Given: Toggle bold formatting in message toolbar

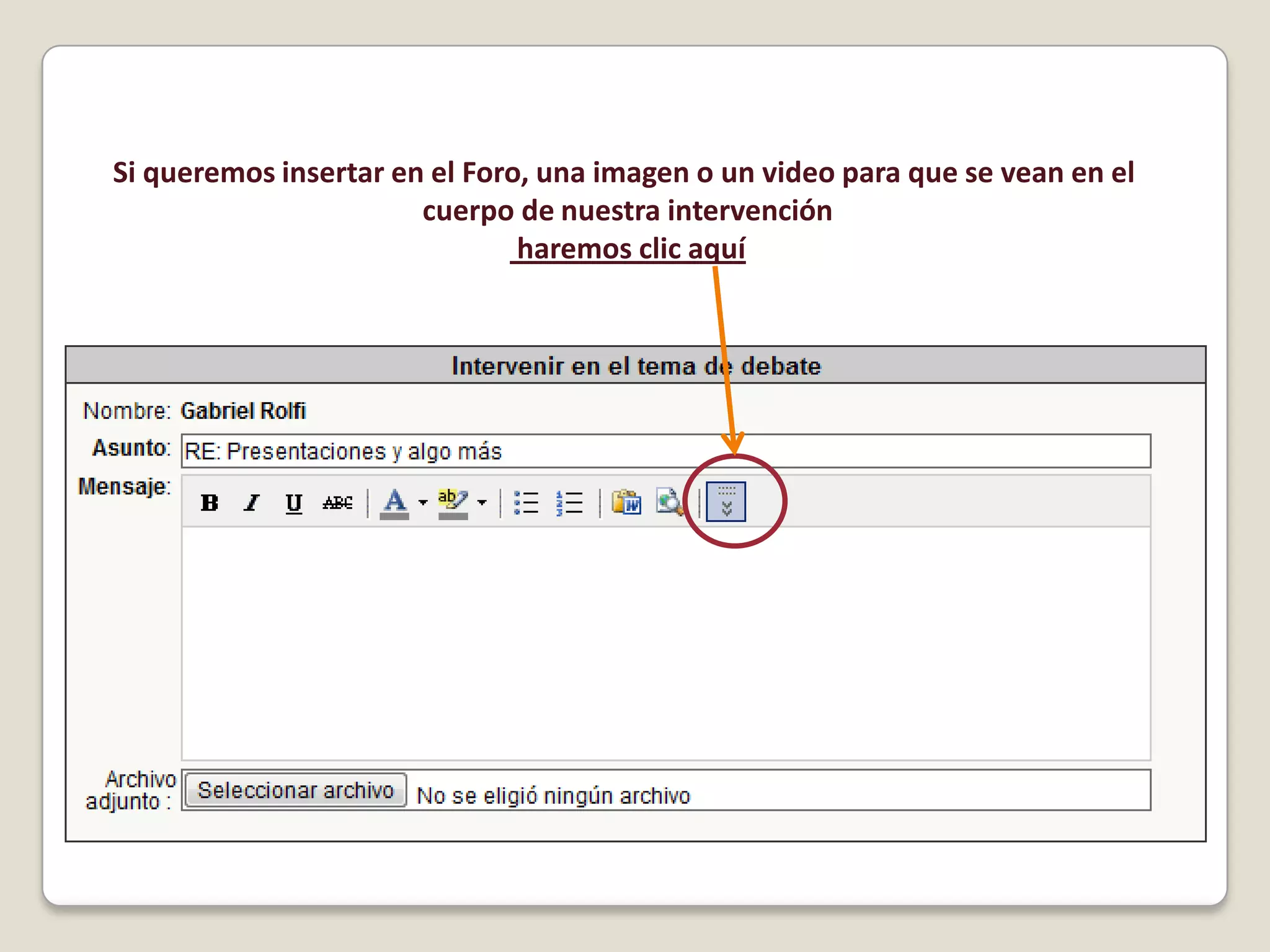Looking at the screenshot, I should coord(210,502).
